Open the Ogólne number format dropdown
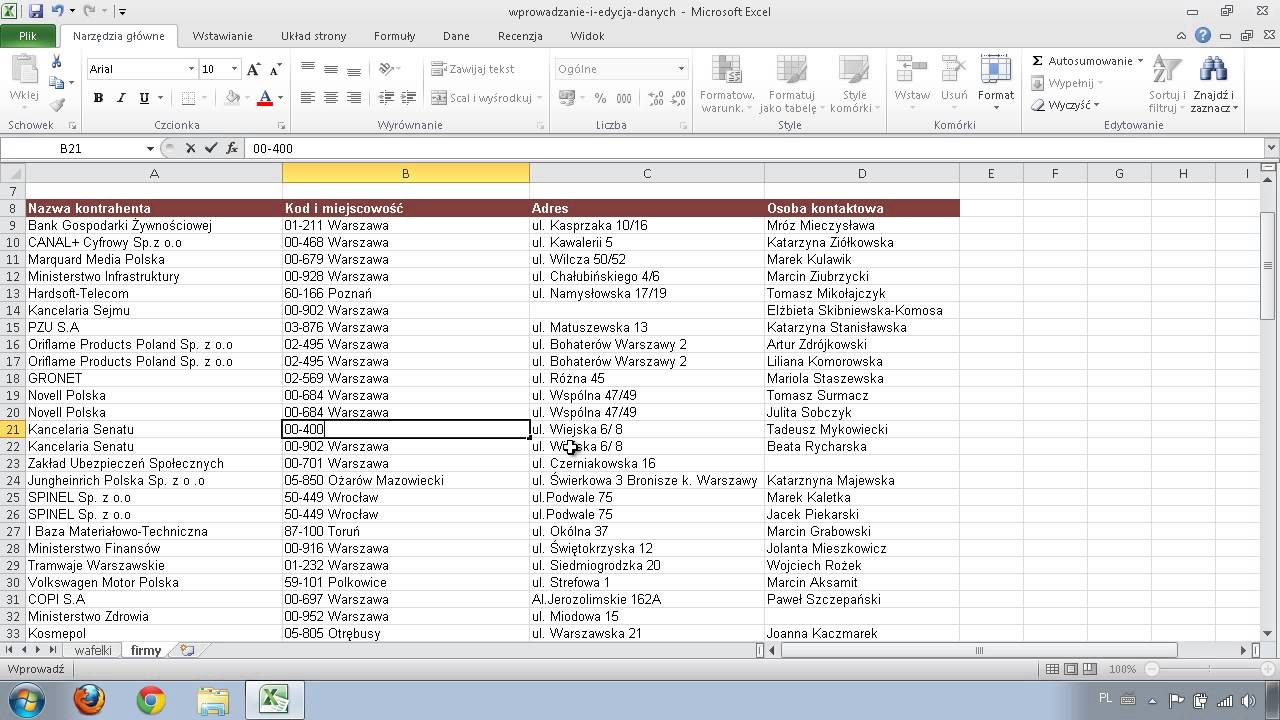 click(681, 69)
